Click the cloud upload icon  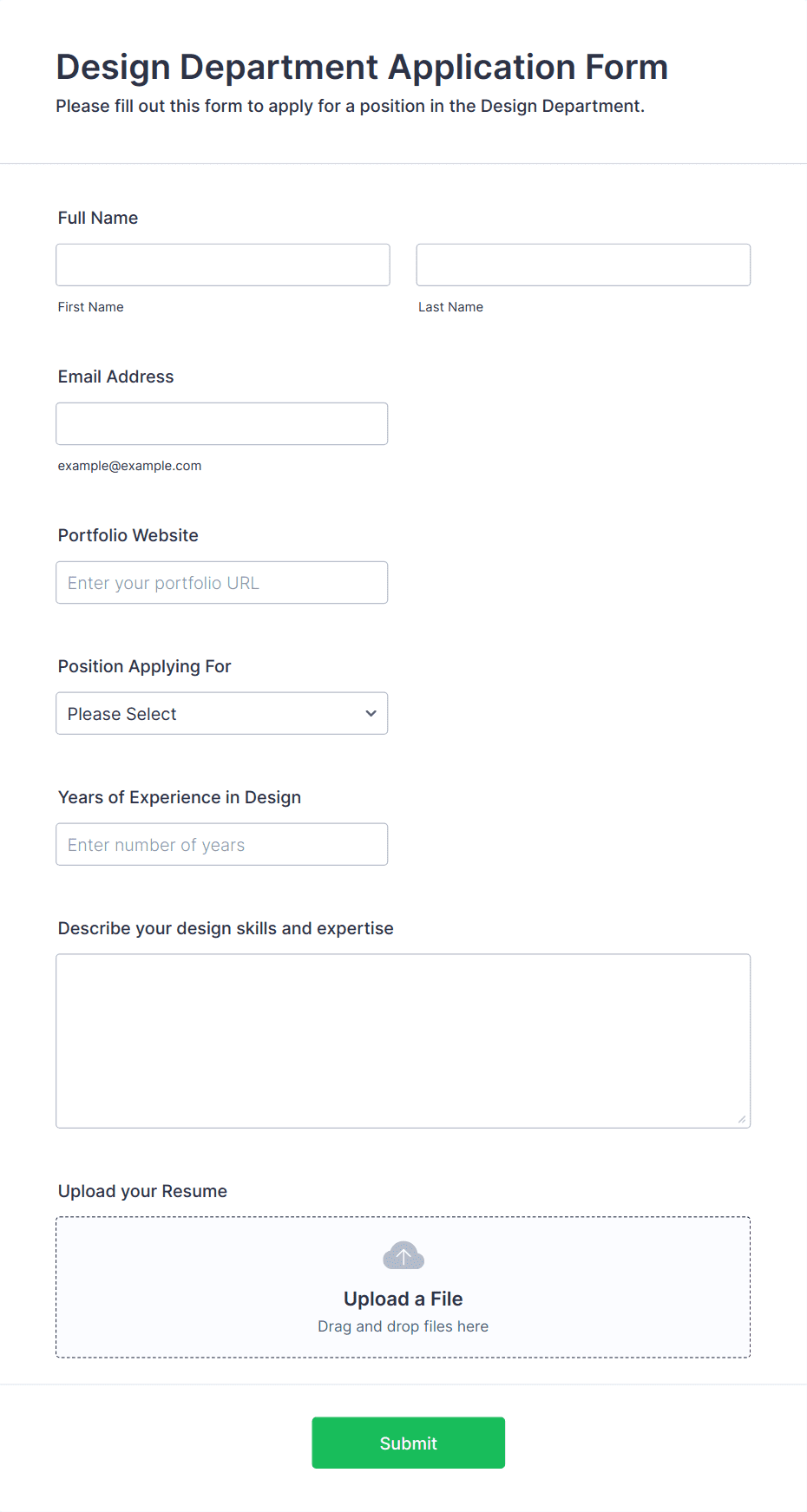pyautogui.click(x=403, y=1255)
